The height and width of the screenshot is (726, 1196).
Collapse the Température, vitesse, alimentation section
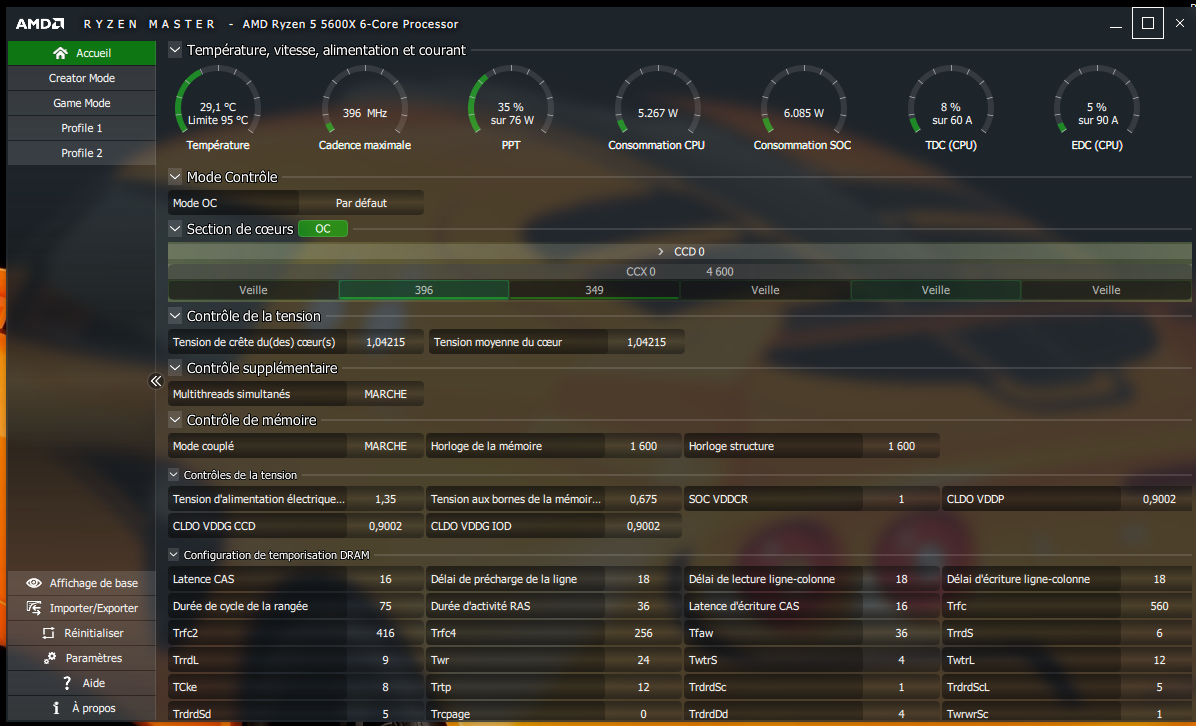coord(175,50)
